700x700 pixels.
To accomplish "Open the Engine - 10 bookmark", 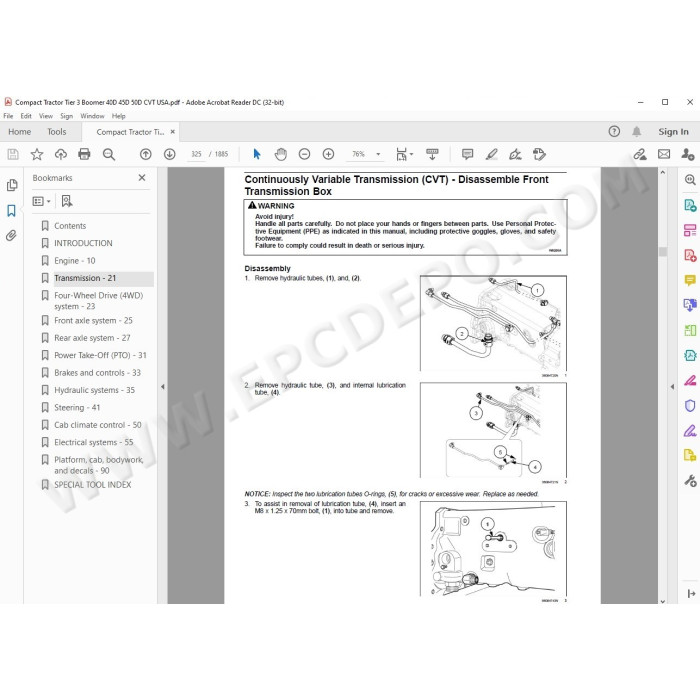I will click(75, 261).
